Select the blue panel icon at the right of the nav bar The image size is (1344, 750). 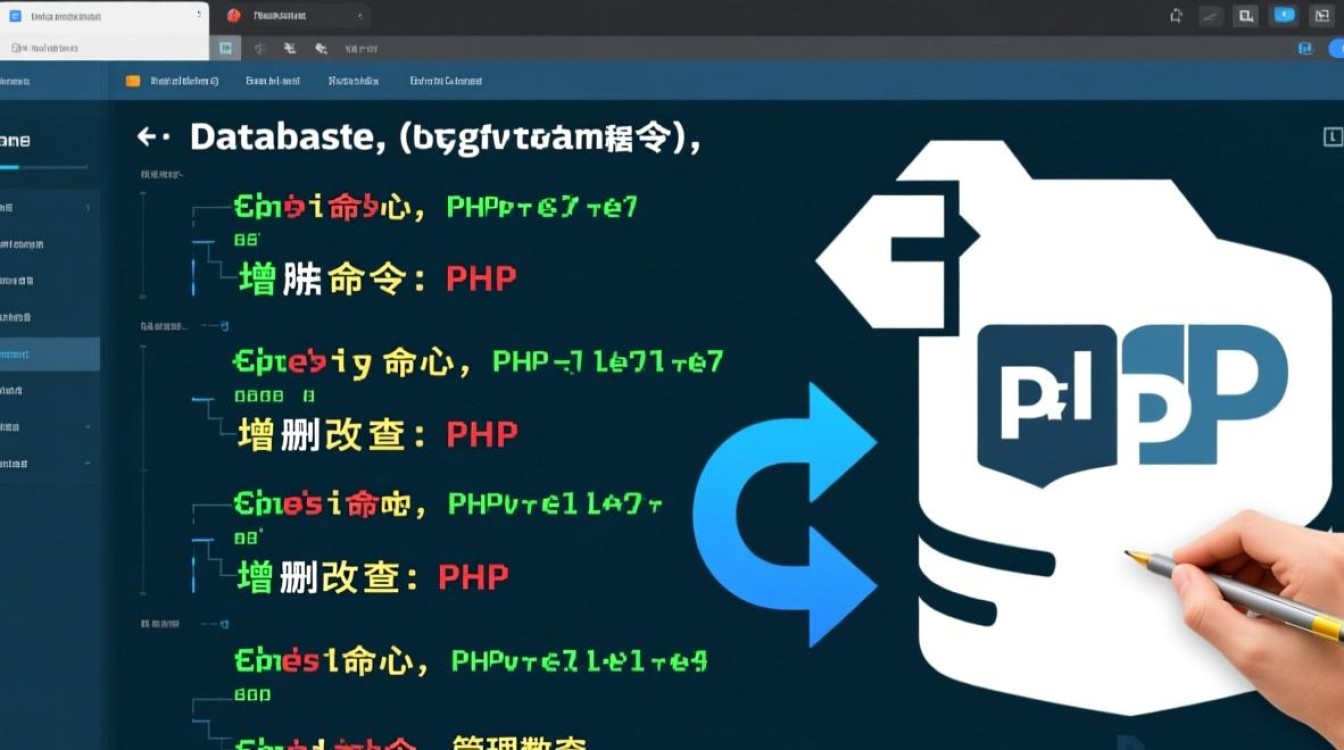click(1305, 48)
